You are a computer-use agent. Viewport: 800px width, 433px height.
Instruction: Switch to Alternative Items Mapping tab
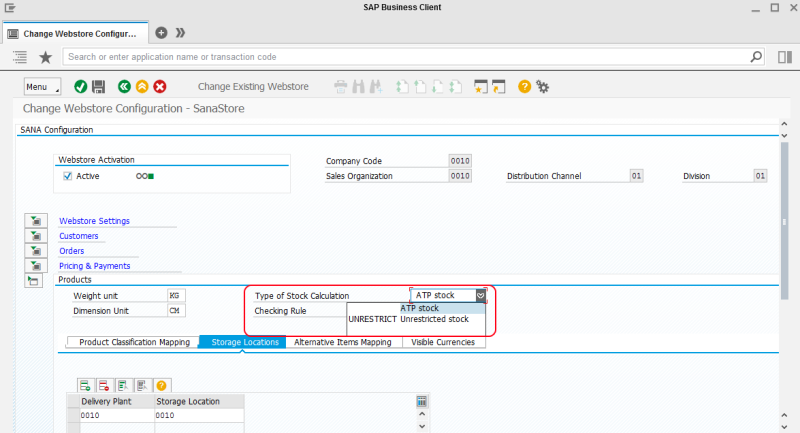[x=343, y=342]
